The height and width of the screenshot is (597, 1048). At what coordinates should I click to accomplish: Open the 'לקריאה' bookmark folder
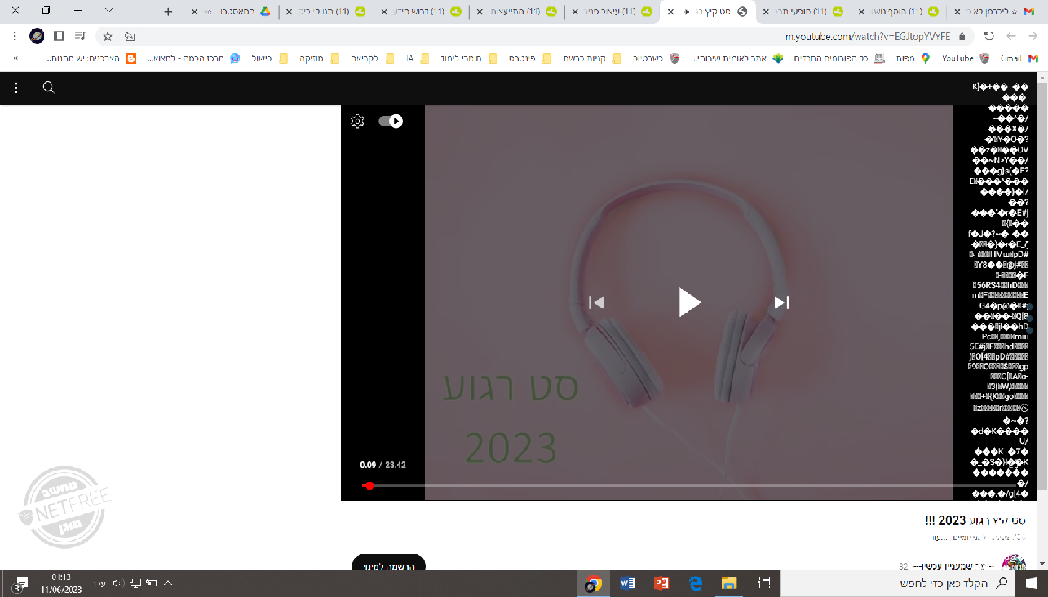tap(372, 58)
